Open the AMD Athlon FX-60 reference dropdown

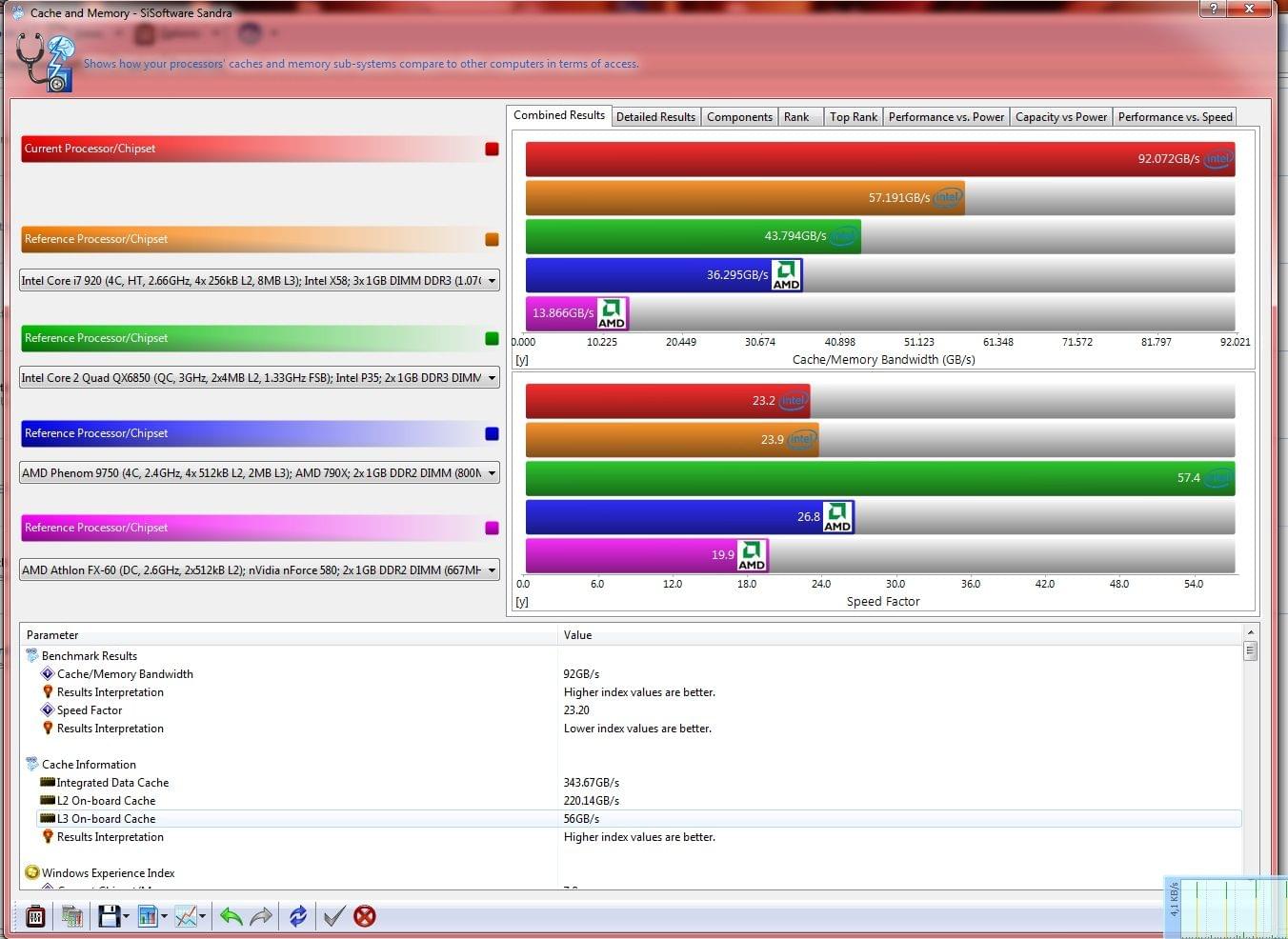(259, 570)
